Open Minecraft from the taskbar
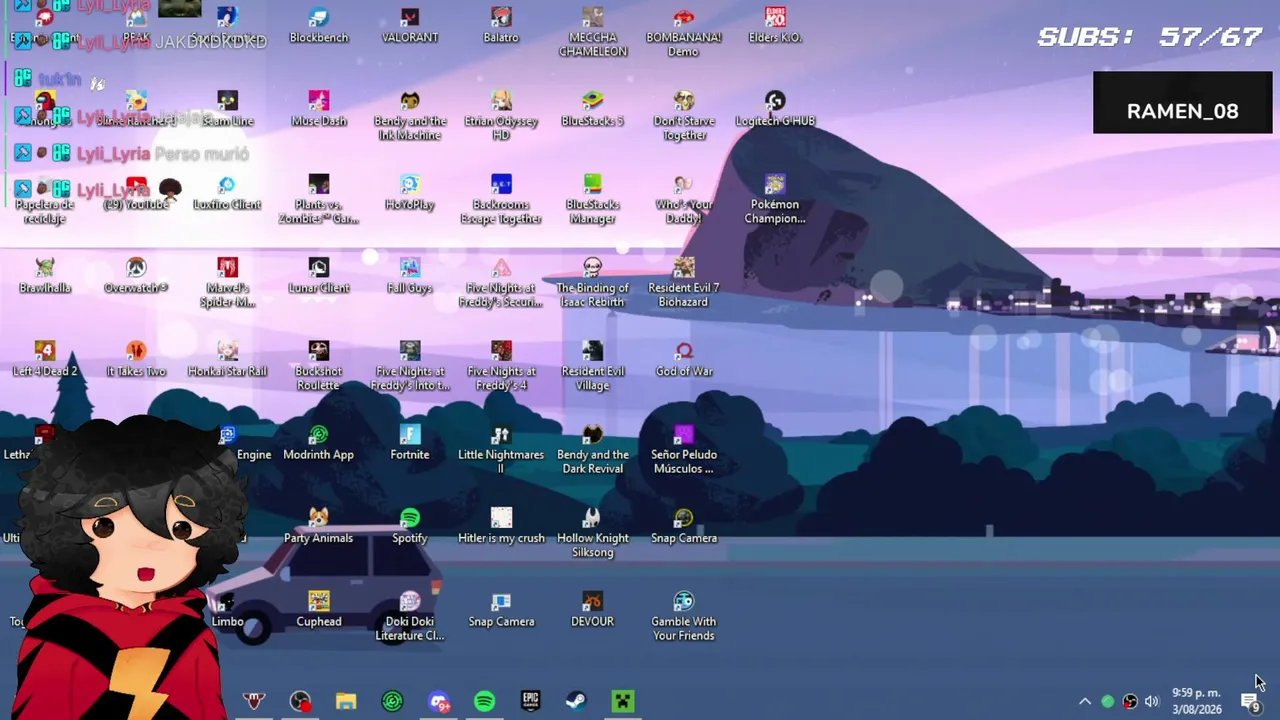The image size is (1280, 720). (x=623, y=701)
